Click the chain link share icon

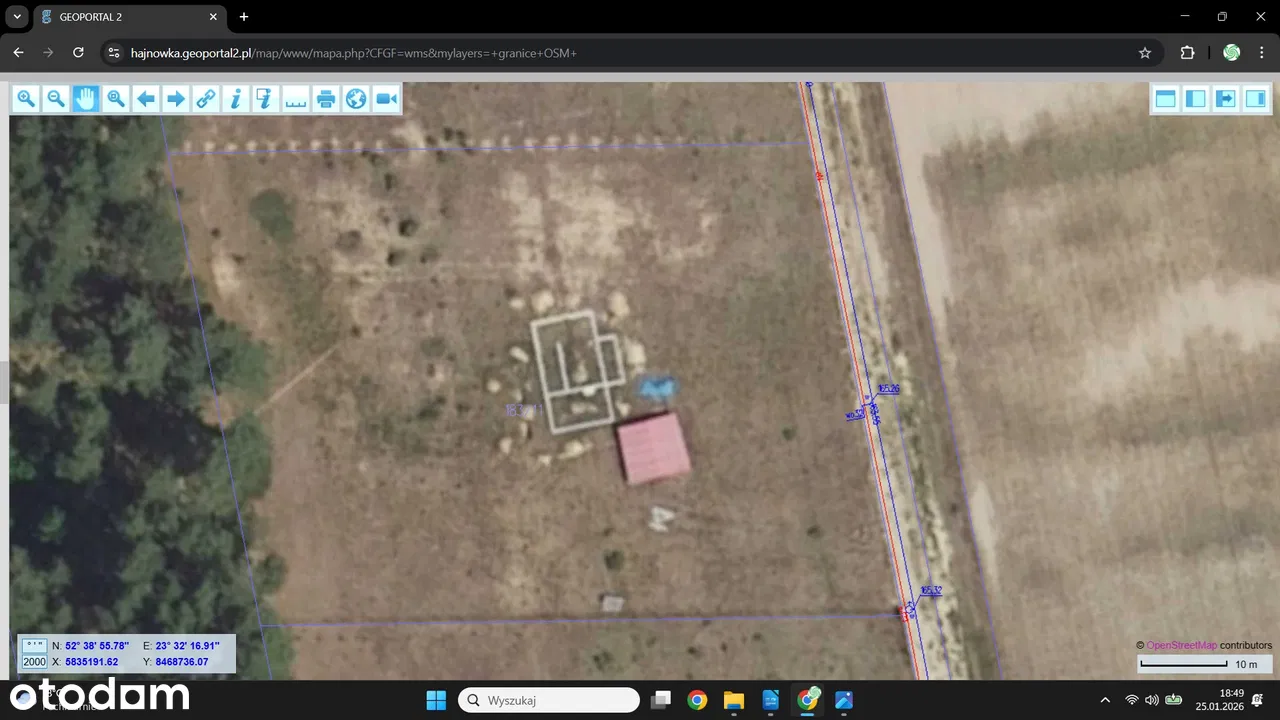tap(206, 98)
